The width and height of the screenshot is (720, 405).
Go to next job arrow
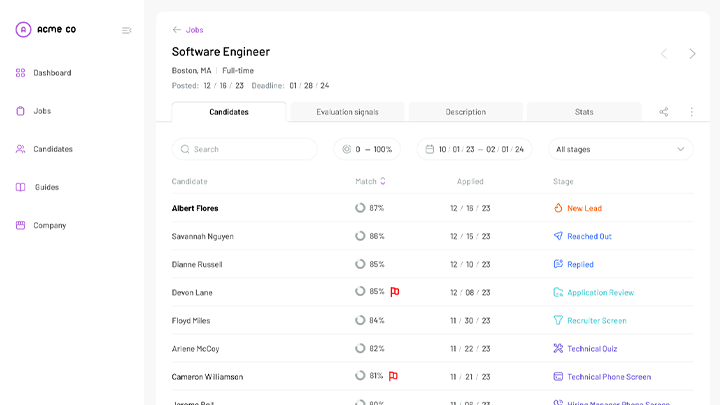click(x=692, y=53)
